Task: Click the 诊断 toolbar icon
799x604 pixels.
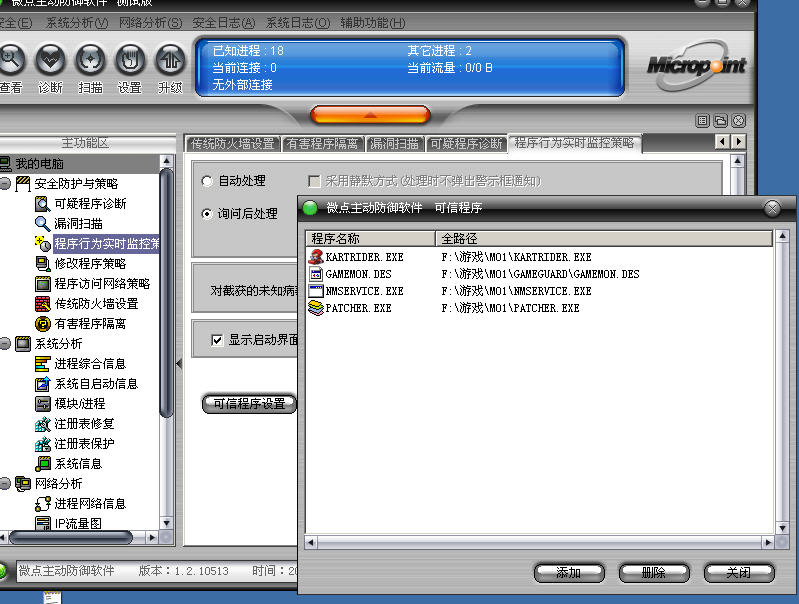Action: [50, 60]
